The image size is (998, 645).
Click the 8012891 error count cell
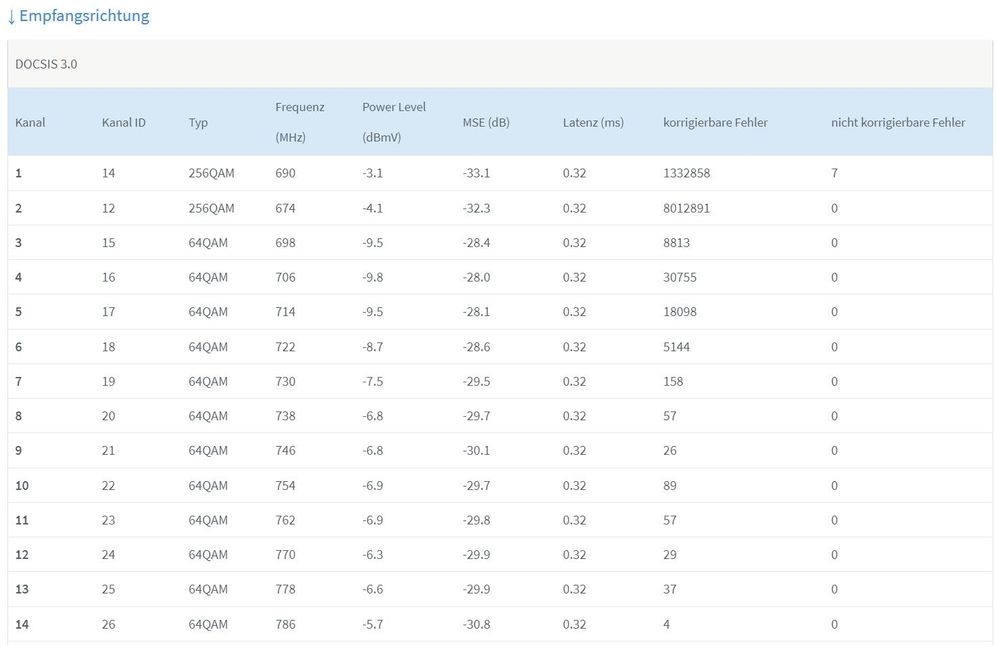[686, 208]
